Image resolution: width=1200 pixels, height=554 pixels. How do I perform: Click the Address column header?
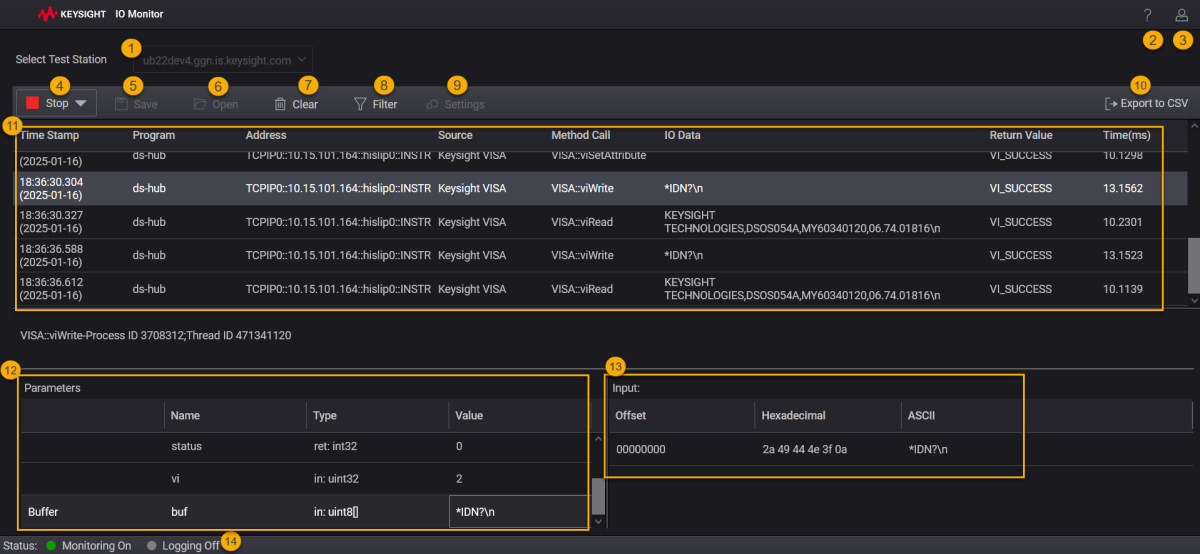[x=265, y=135]
